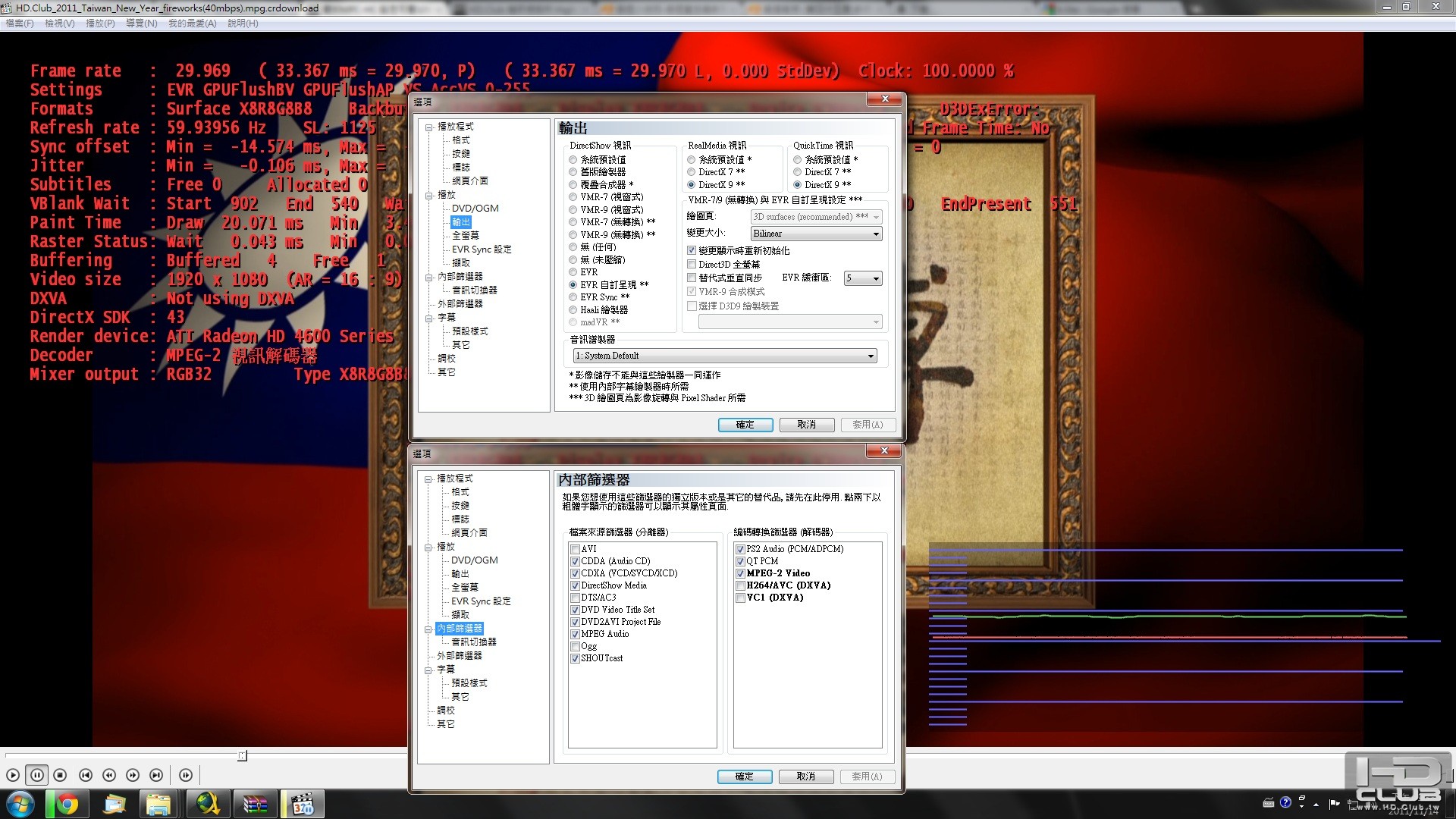Open the 播放(P) menu
The image size is (1456, 819).
click(x=100, y=24)
